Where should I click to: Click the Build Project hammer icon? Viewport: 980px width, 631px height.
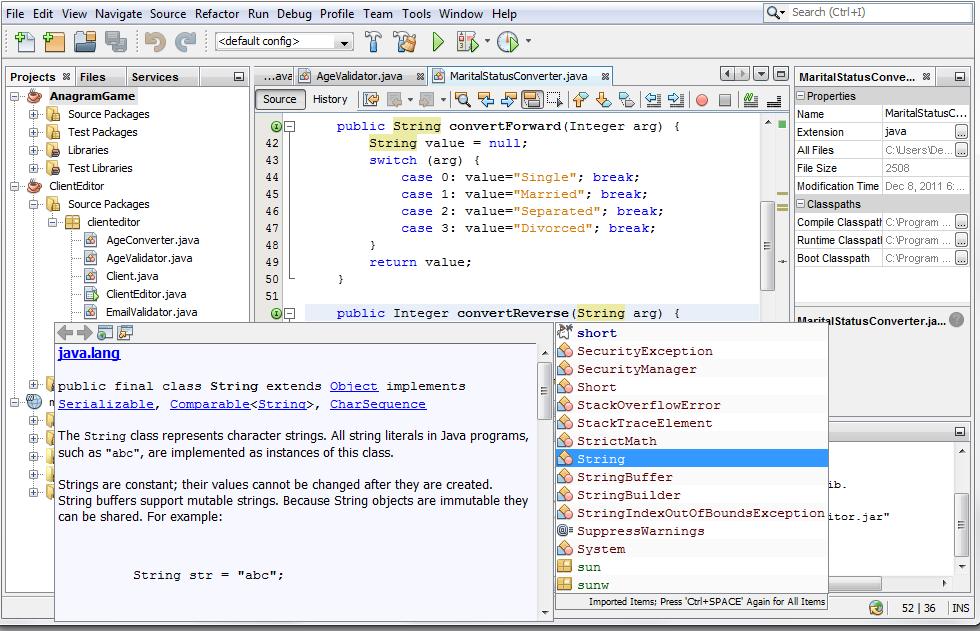pos(373,42)
